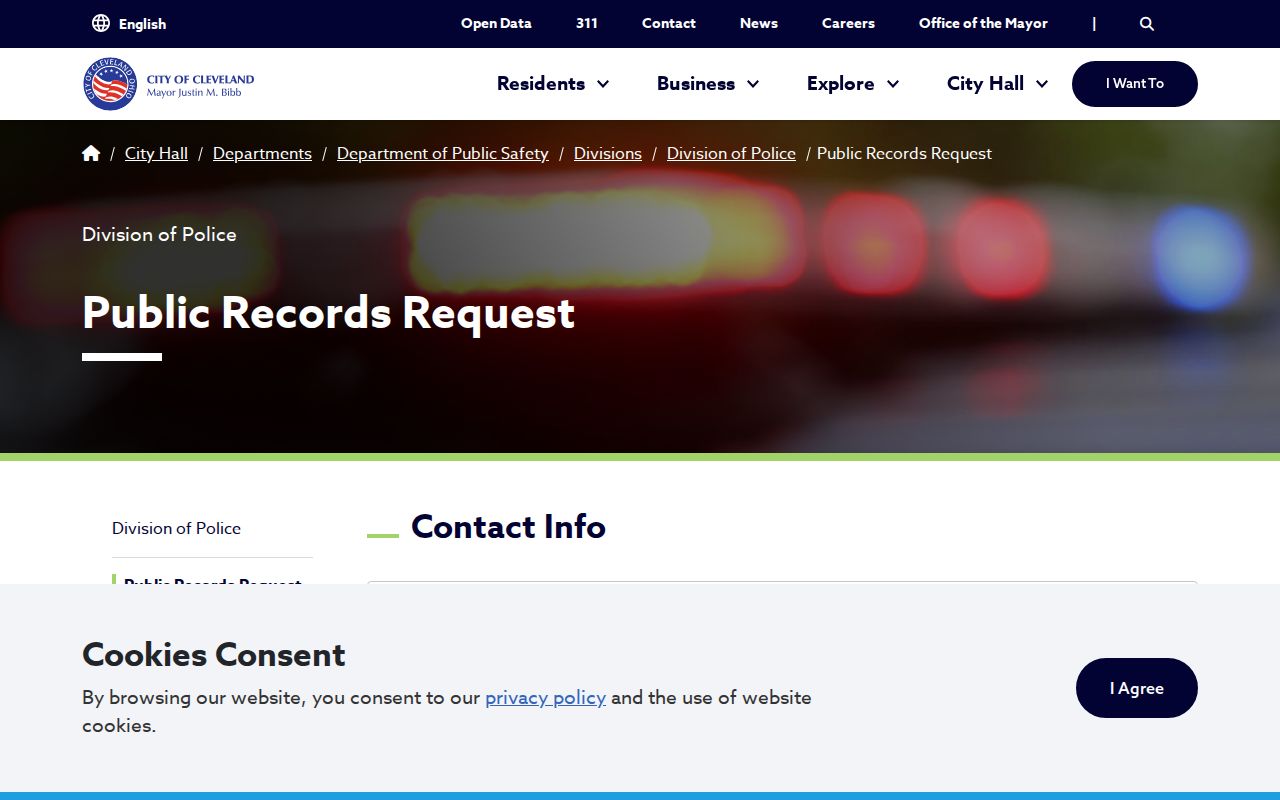
Task: Click Division of Police hero subtitle
Action: 159,234
